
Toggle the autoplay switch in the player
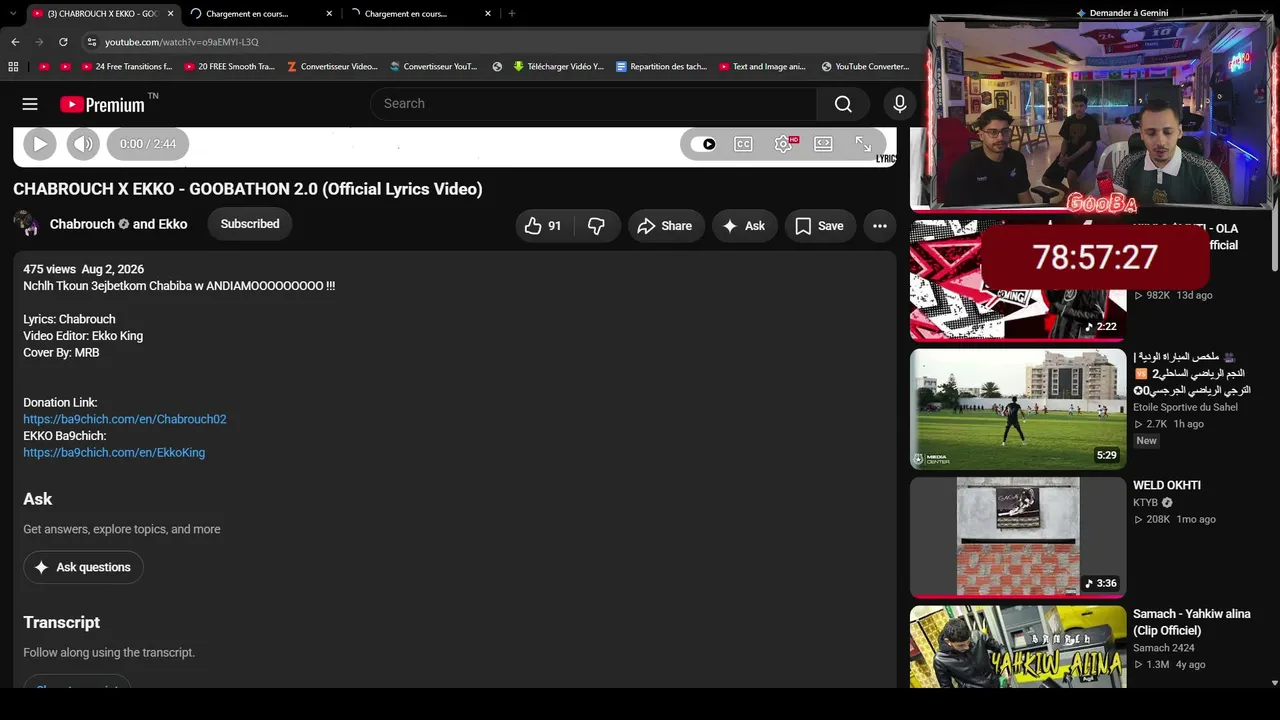pyautogui.click(x=704, y=144)
